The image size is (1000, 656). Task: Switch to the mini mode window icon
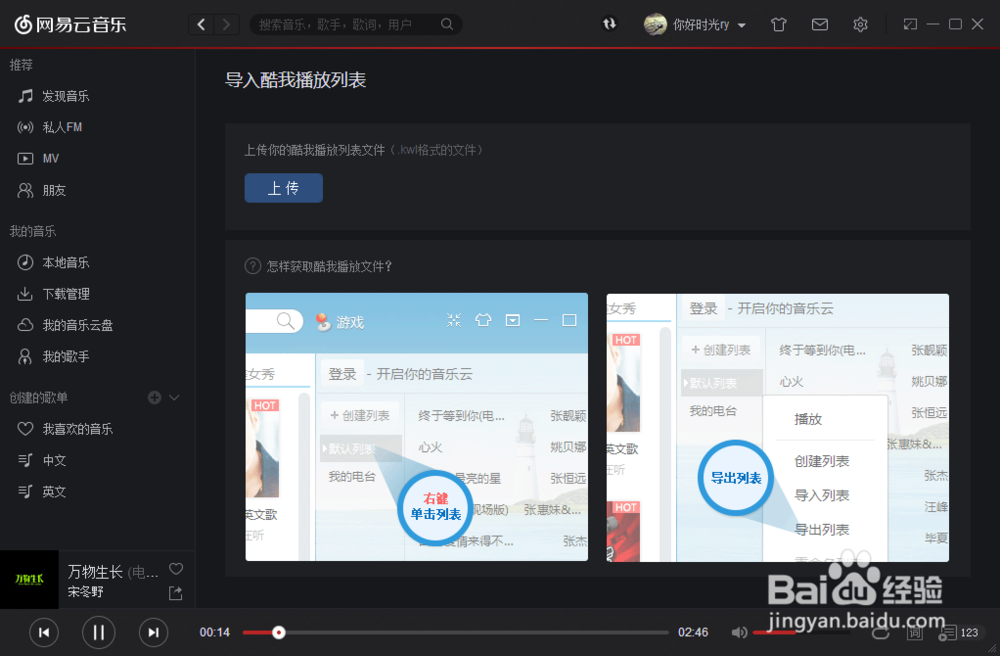point(910,24)
